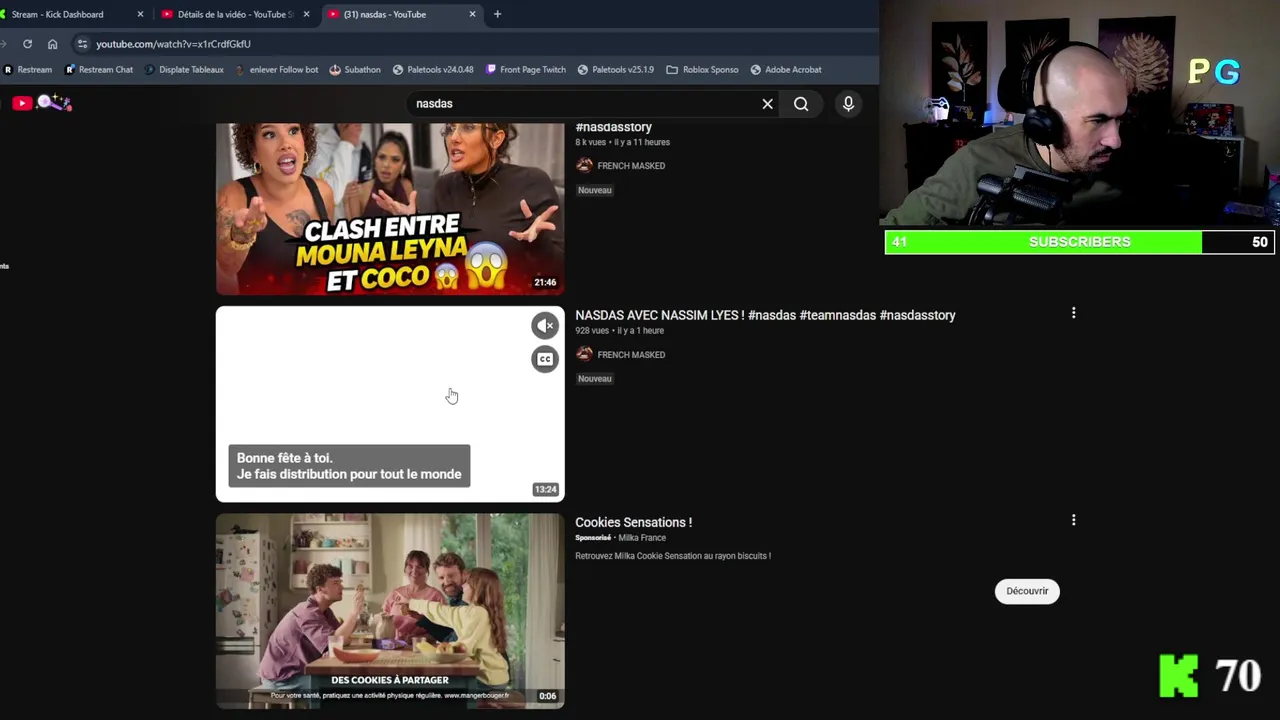The image size is (1280, 720).
Task: Click the Découvrir button on the Milka ad
Action: 1027,591
